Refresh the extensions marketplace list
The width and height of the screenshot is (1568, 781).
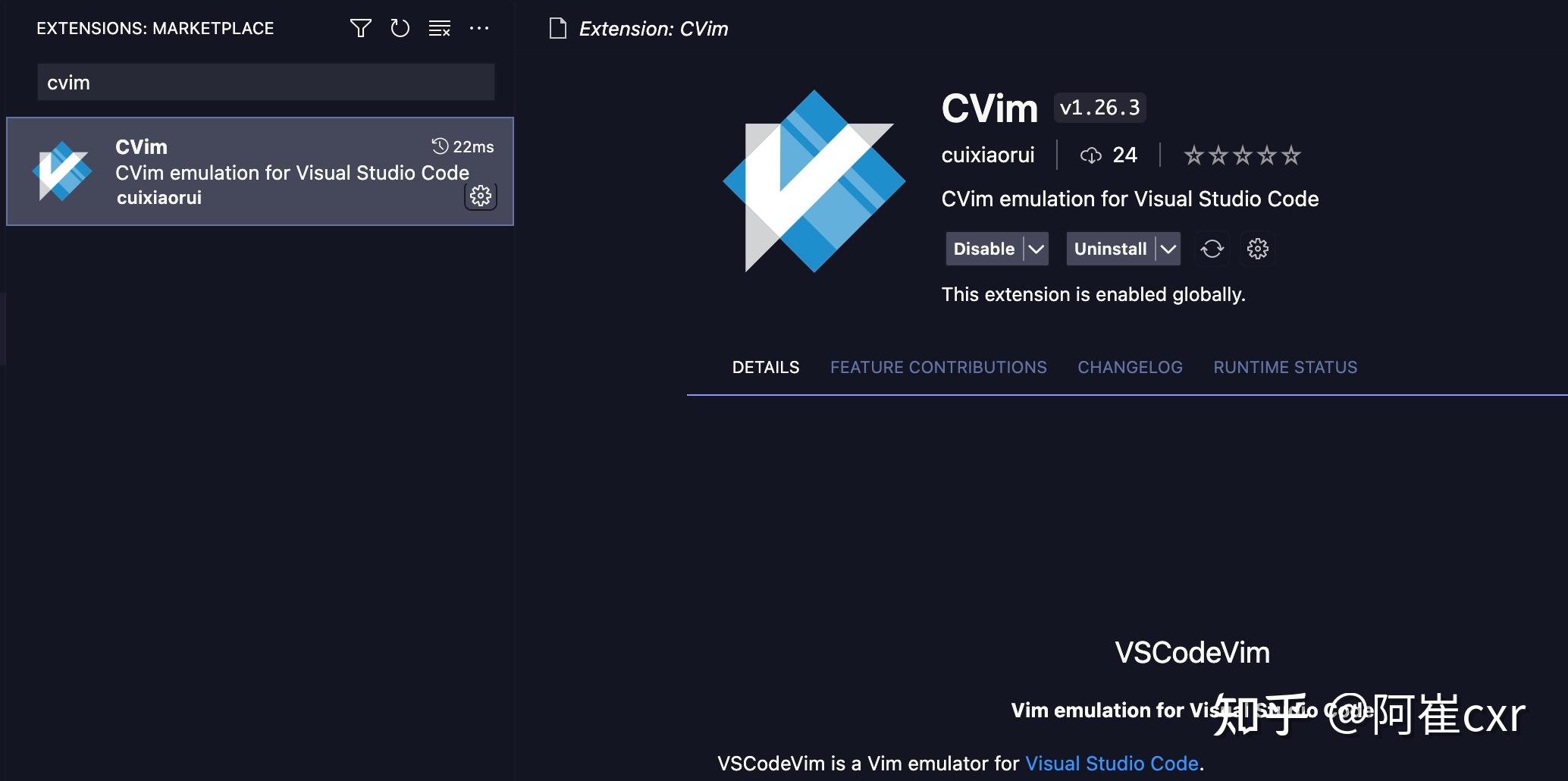point(400,28)
